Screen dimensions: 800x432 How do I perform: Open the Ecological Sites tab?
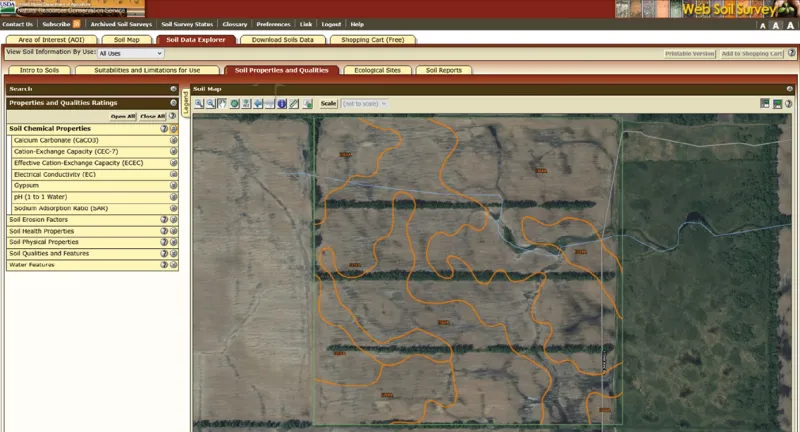coord(377,70)
